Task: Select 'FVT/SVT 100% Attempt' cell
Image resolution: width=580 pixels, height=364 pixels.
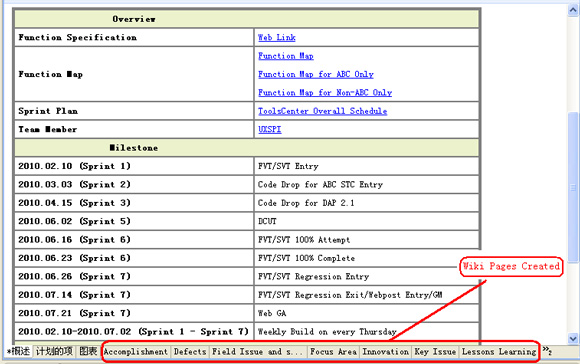Action: pyautogui.click(x=367, y=240)
